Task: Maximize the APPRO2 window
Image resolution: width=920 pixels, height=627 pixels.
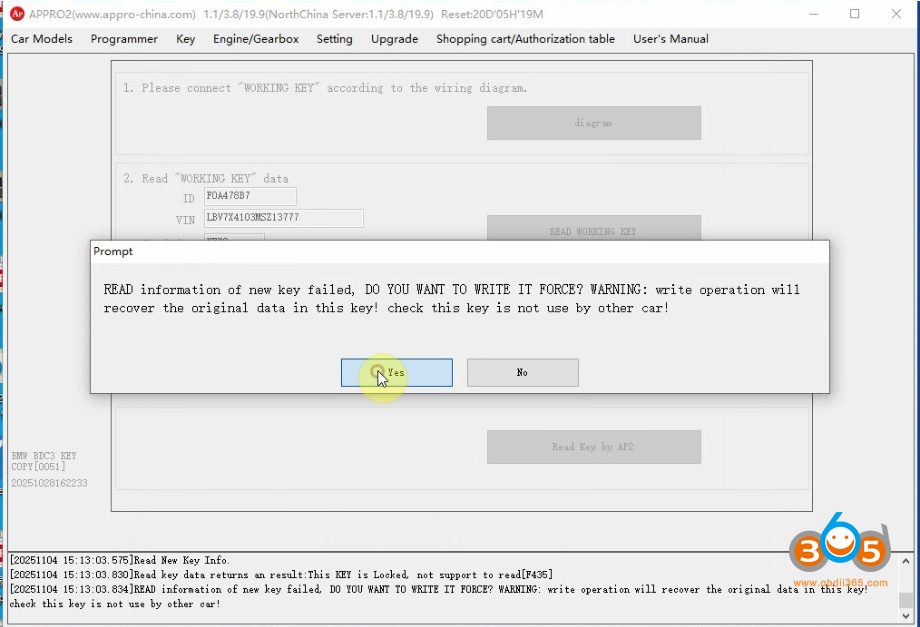Action: (x=854, y=14)
